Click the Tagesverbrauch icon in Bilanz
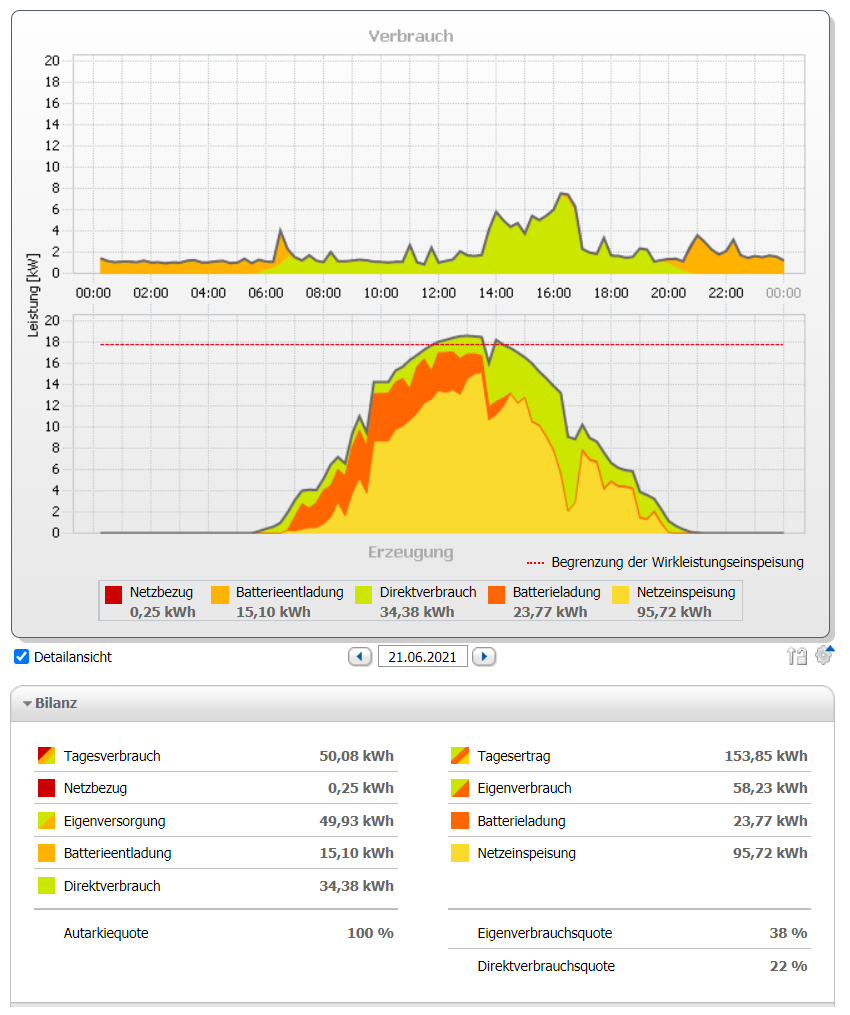The height and width of the screenshot is (1015, 850). (x=46, y=756)
